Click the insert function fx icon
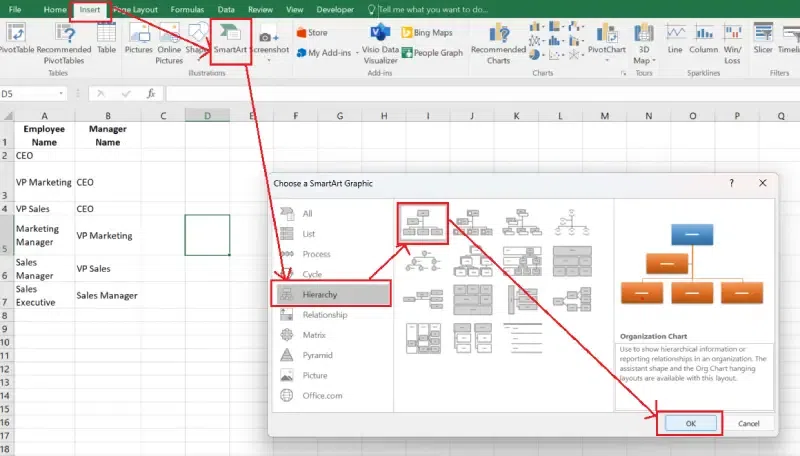The width and height of the screenshot is (800, 456). 151,93
